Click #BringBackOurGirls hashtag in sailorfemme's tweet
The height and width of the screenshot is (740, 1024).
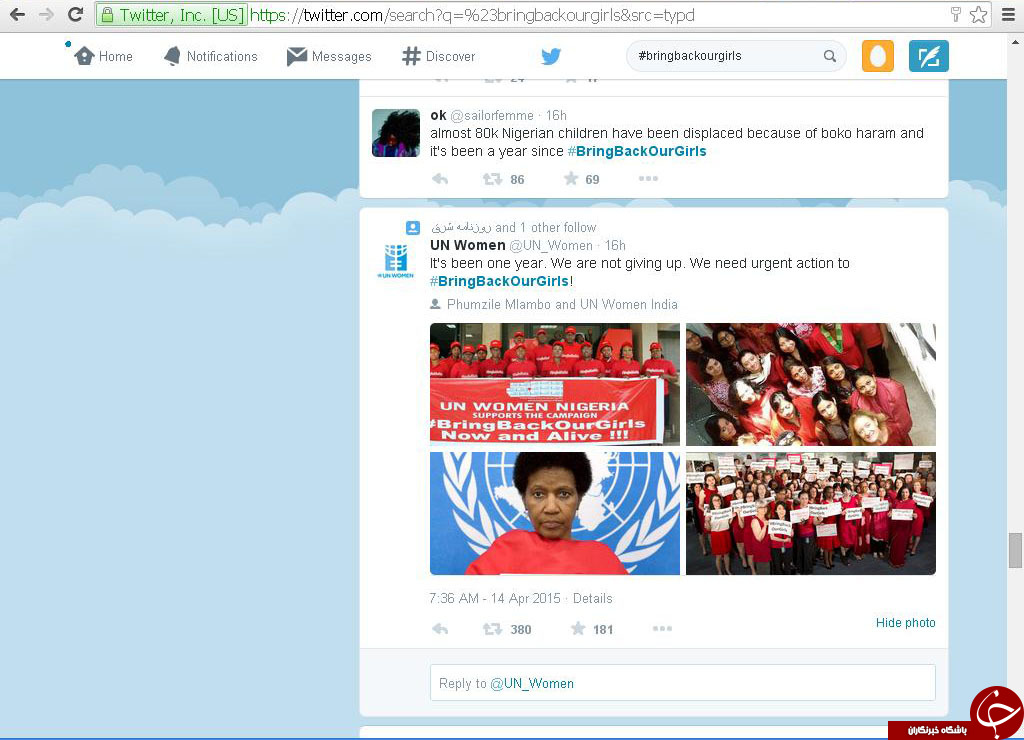[x=637, y=152]
